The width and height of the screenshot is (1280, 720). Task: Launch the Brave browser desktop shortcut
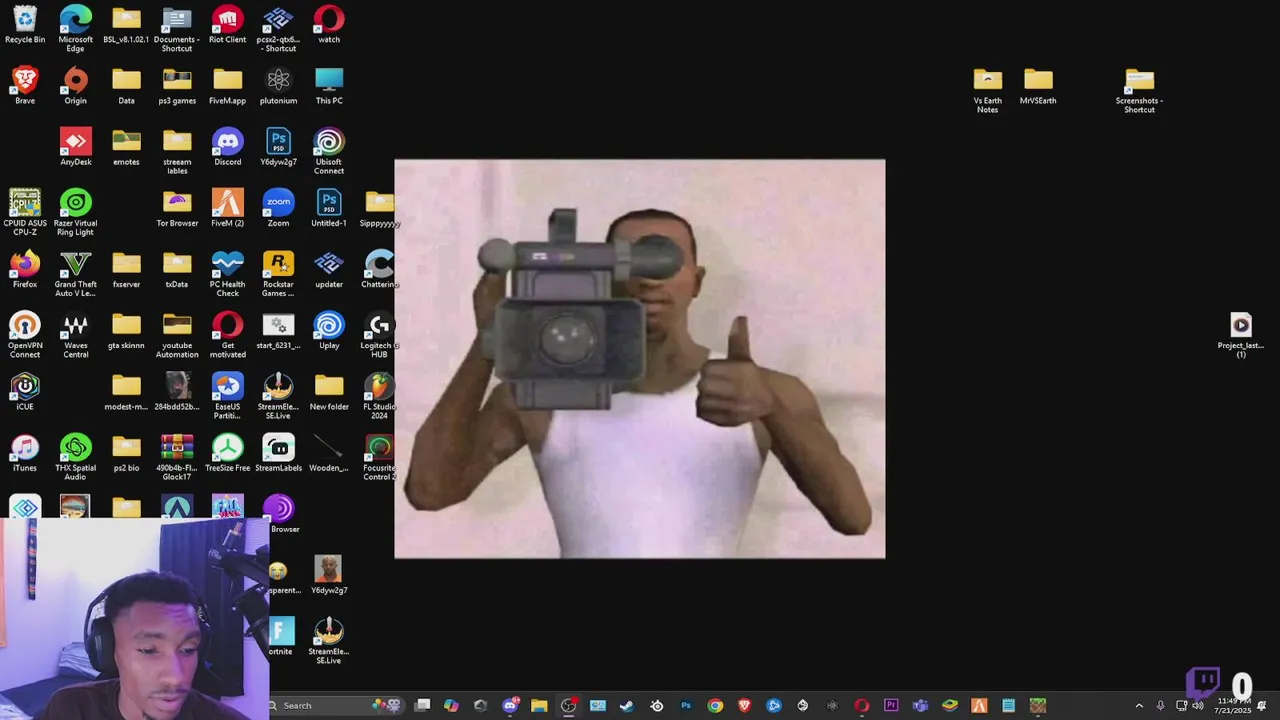coord(25,85)
